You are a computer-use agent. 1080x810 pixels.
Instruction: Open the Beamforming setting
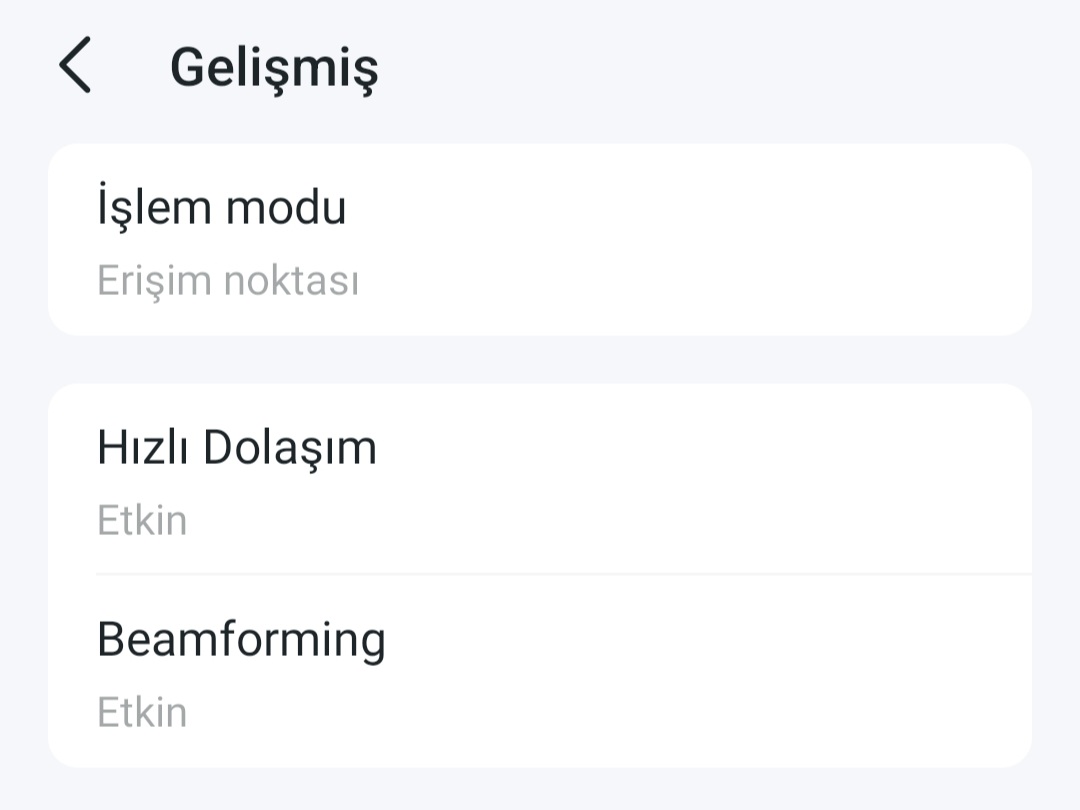540,672
